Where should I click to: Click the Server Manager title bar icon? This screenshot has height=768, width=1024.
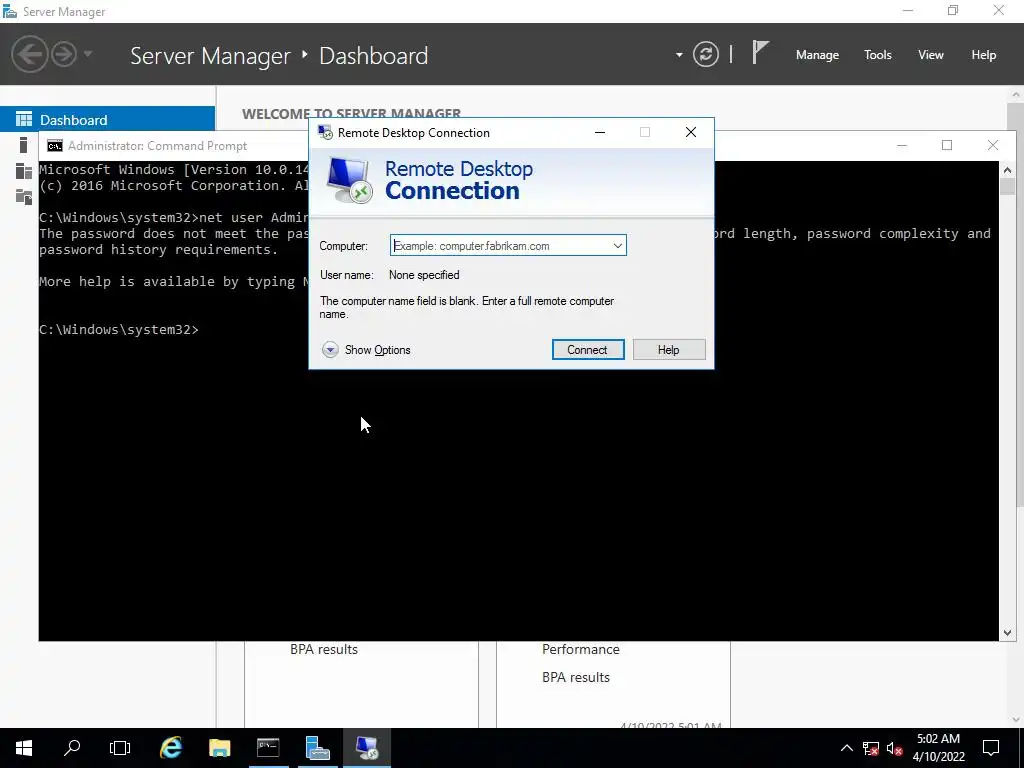point(10,11)
